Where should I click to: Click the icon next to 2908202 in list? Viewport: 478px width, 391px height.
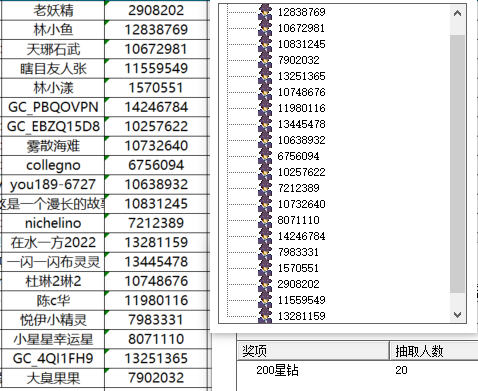pyautogui.click(x=265, y=284)
